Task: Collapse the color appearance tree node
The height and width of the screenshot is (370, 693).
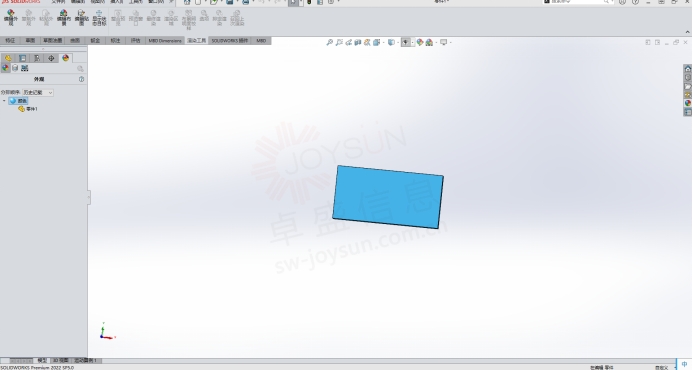Action: click(x=4, y=101)
